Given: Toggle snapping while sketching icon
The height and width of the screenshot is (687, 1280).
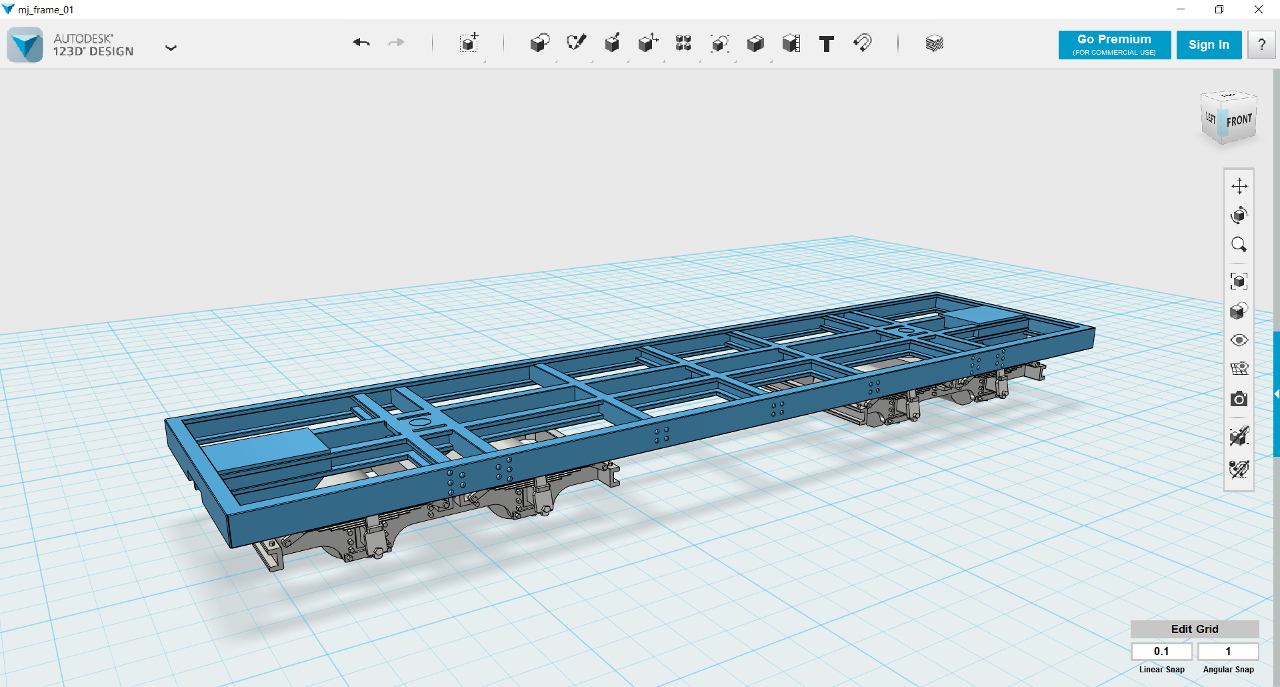Looking at the screenshot, I should 1239,436.
